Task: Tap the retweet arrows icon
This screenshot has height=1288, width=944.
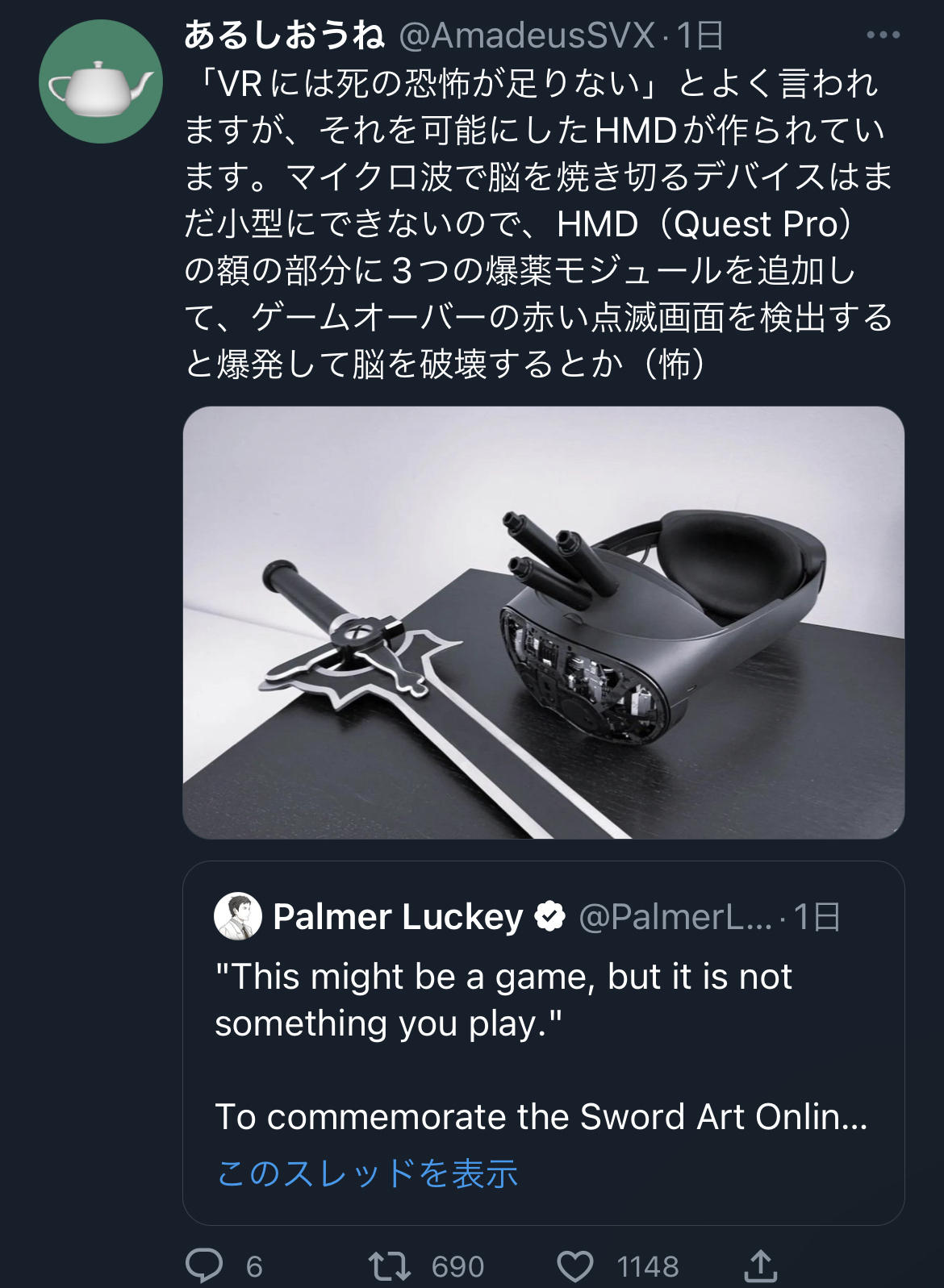Action: 390,1265
